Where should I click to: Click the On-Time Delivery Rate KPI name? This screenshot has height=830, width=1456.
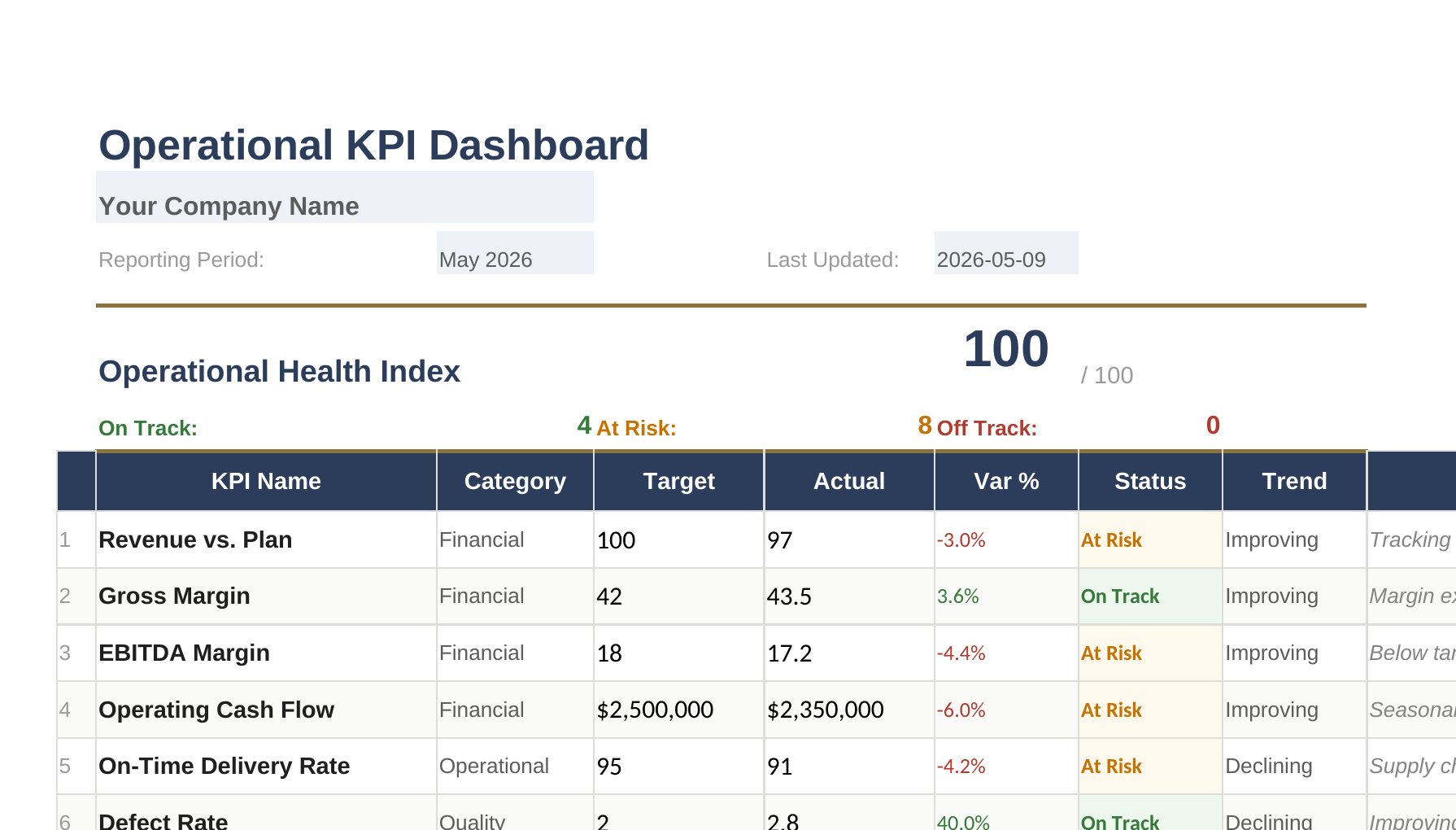click(225, 766)
